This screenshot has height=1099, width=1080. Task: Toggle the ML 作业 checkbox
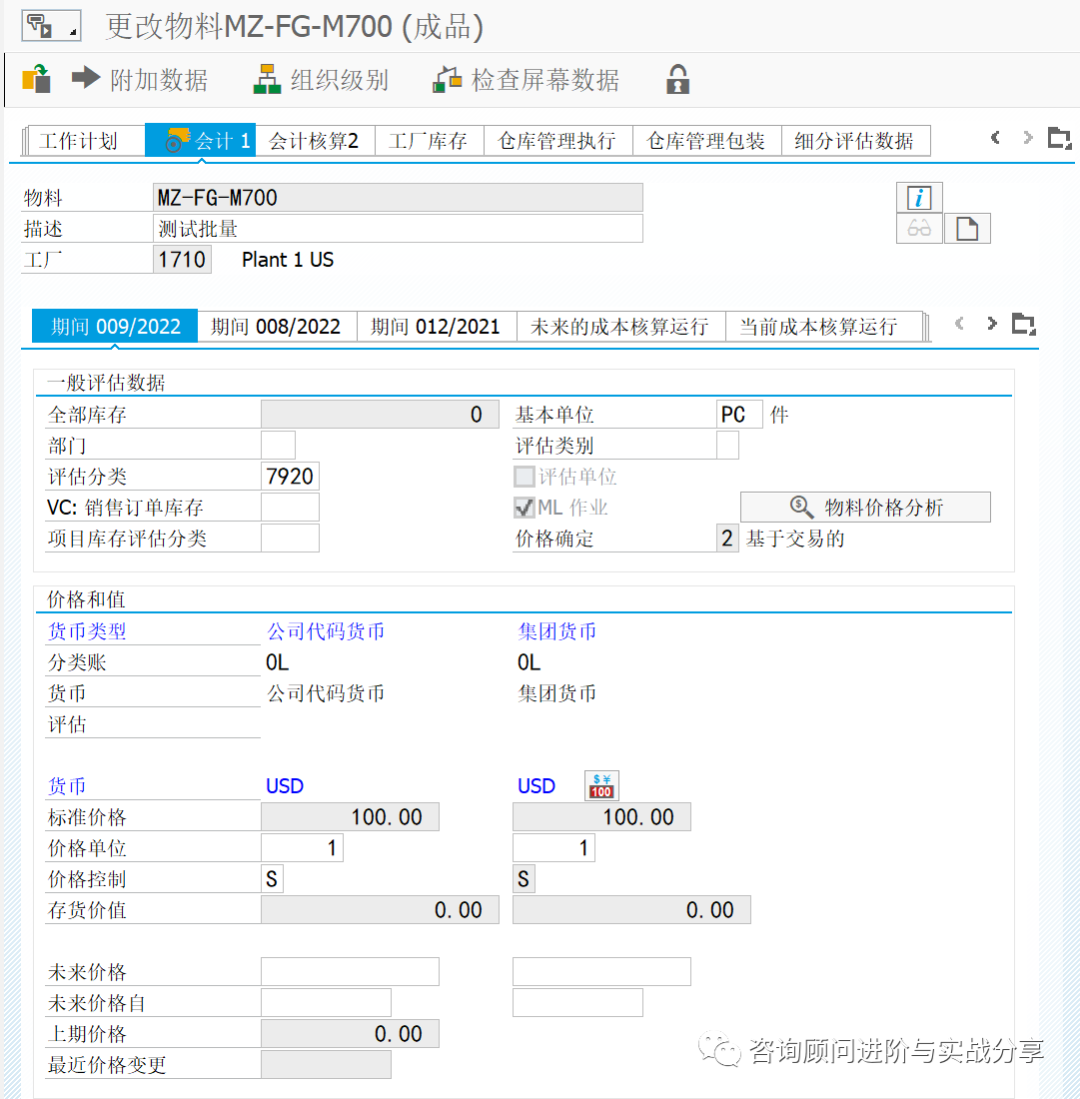[x=524, y=507]
